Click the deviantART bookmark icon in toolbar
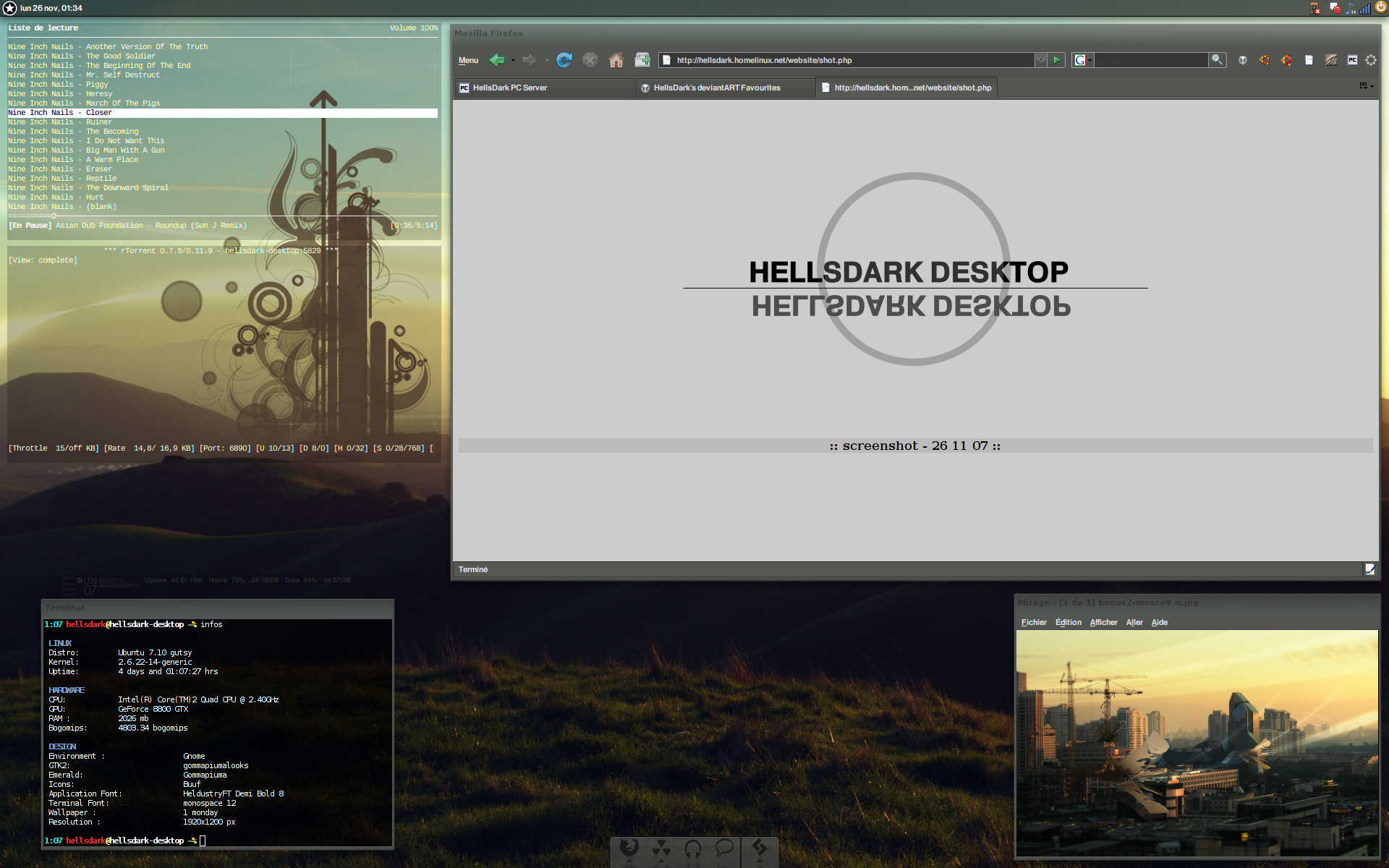 click(x=1243, y=60)
